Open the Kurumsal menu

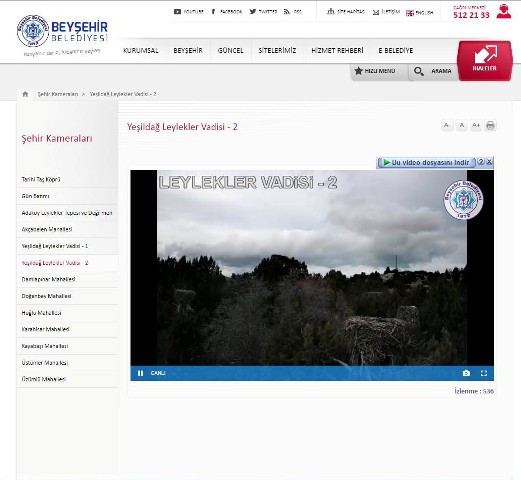click(141, 50)
